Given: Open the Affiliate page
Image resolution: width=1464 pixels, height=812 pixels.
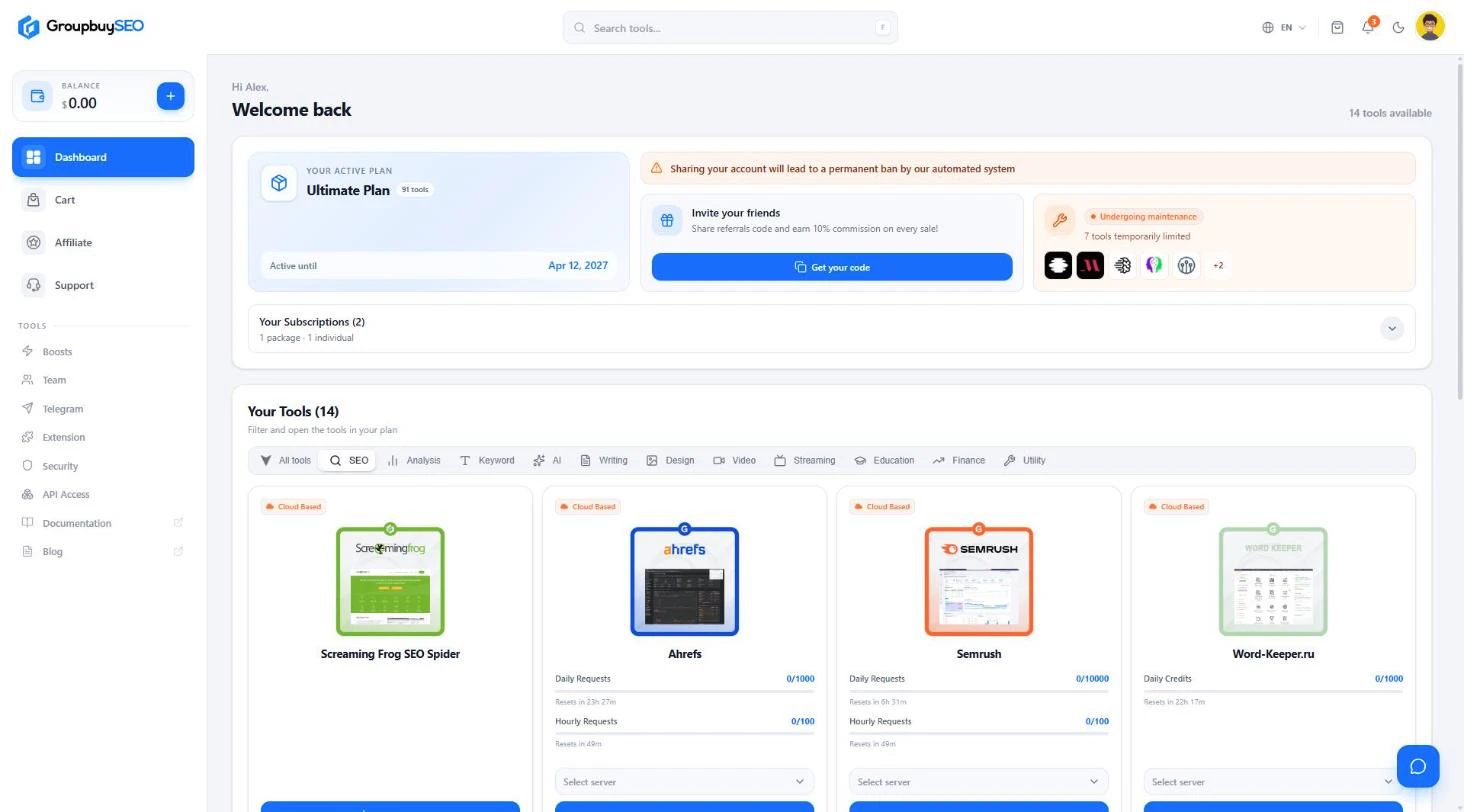Looking at the screenshot, I should pyautogui.click(x=103, y=243).
